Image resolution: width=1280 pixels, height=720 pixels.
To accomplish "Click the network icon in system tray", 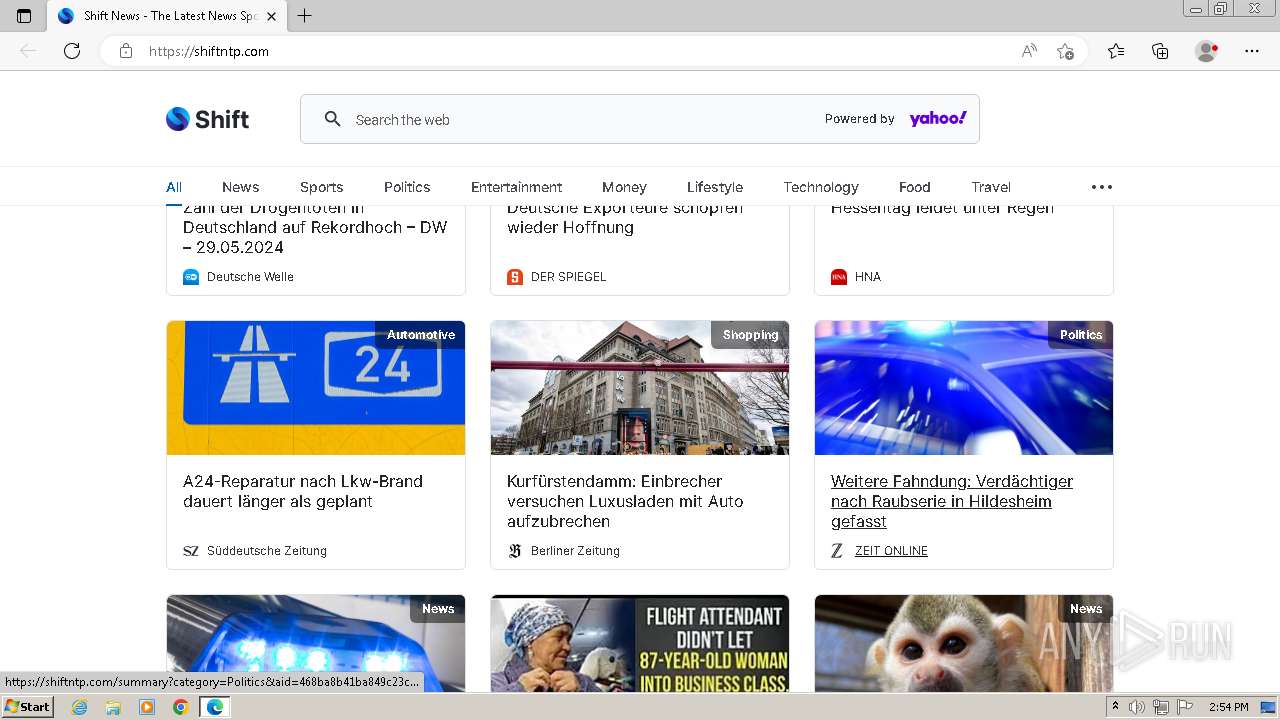I will tap(1161, 707).
